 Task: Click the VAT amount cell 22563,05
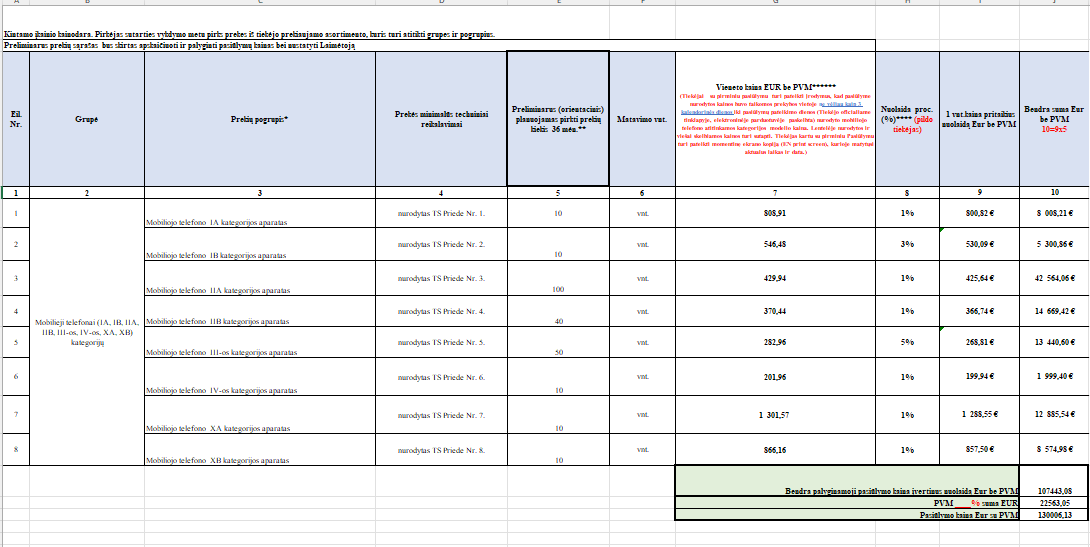[1054, 504]
